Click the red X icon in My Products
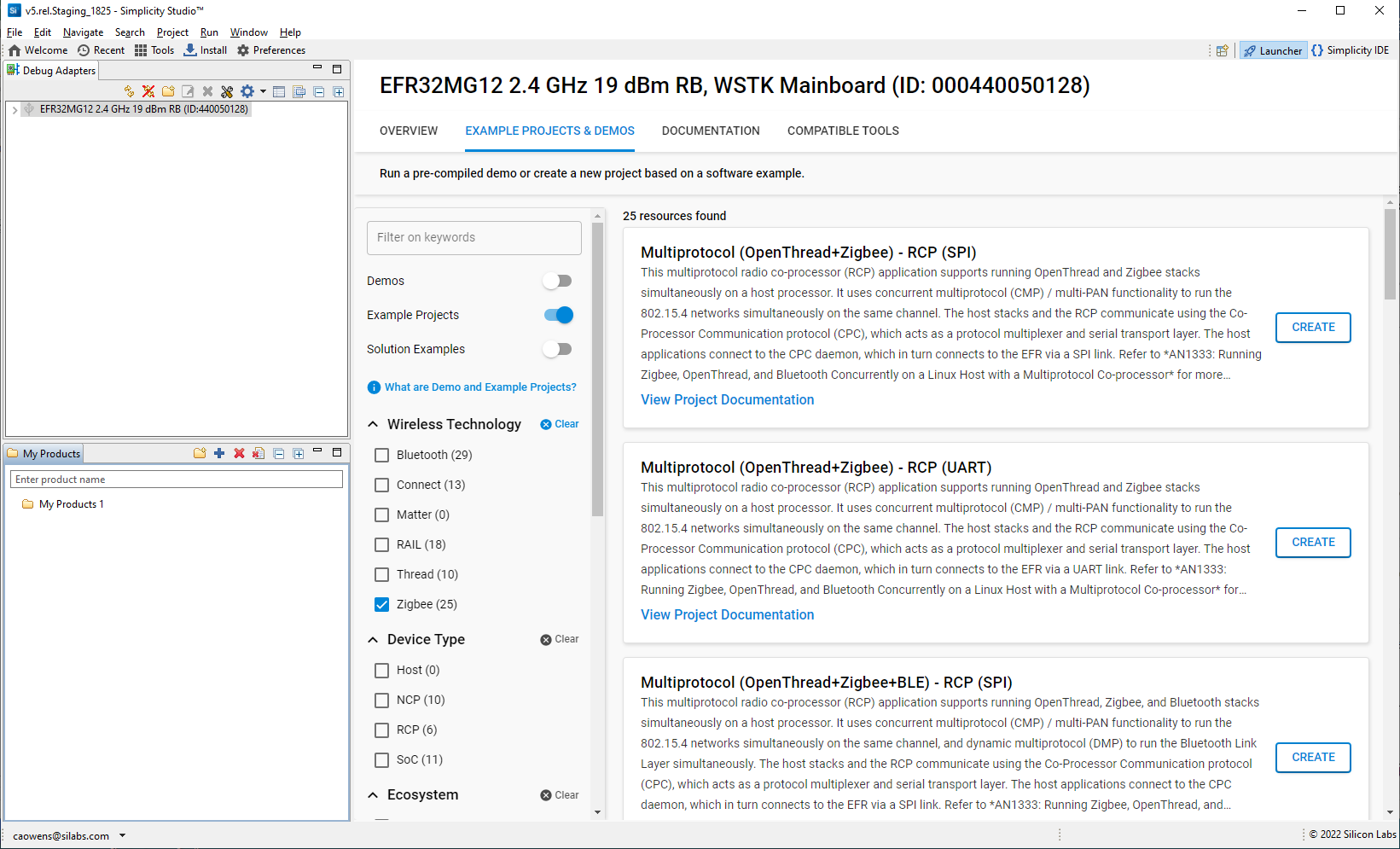The image size is (1400, 849). (239, 453)
